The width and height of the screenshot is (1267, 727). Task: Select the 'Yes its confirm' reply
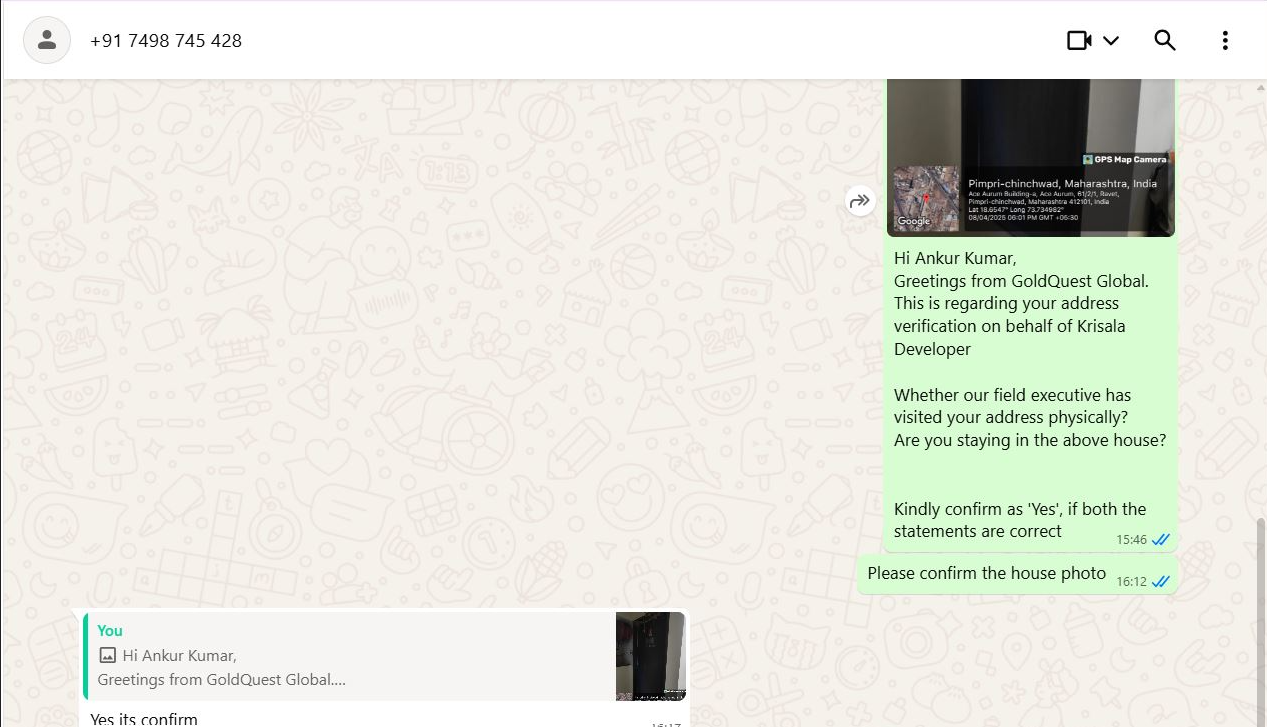pyautogui.click(x=144, y=718)
